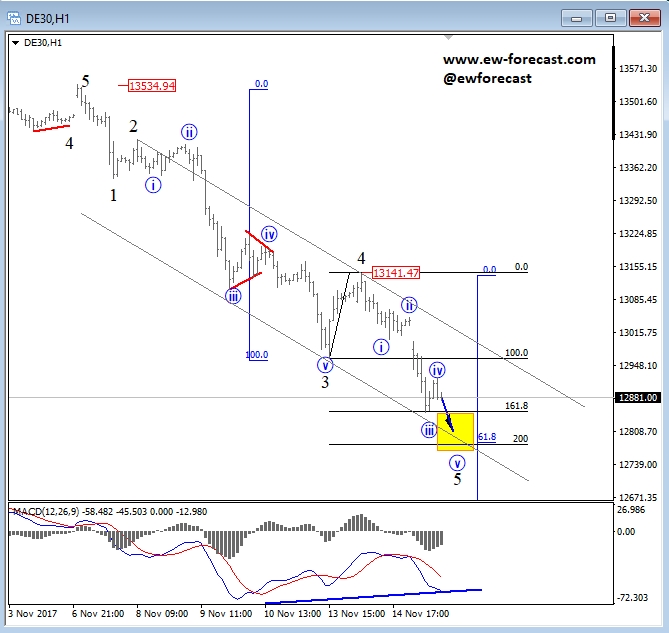
Task: Click the chart shift marker triangle at top
Action: click(448, 38)
